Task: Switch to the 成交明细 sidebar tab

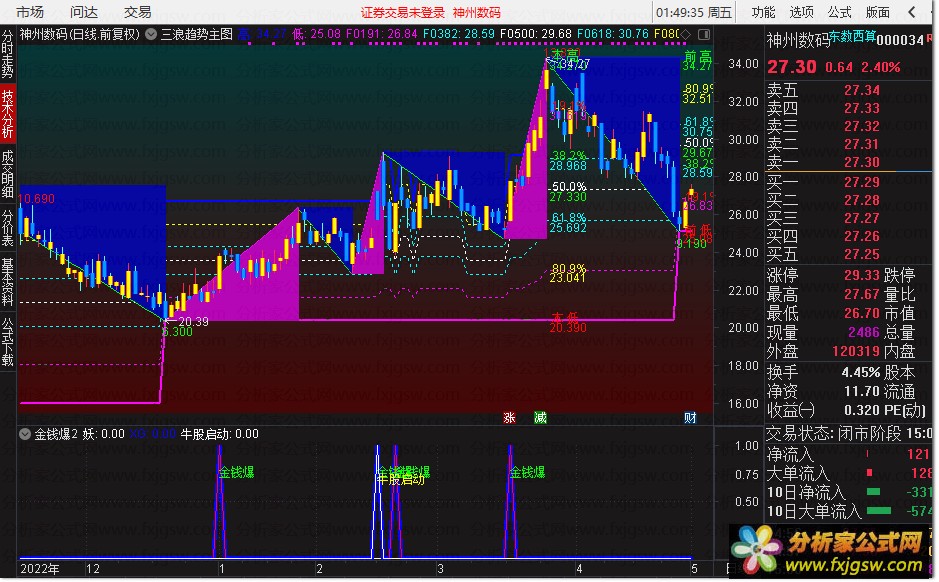Action: point(7,174)
